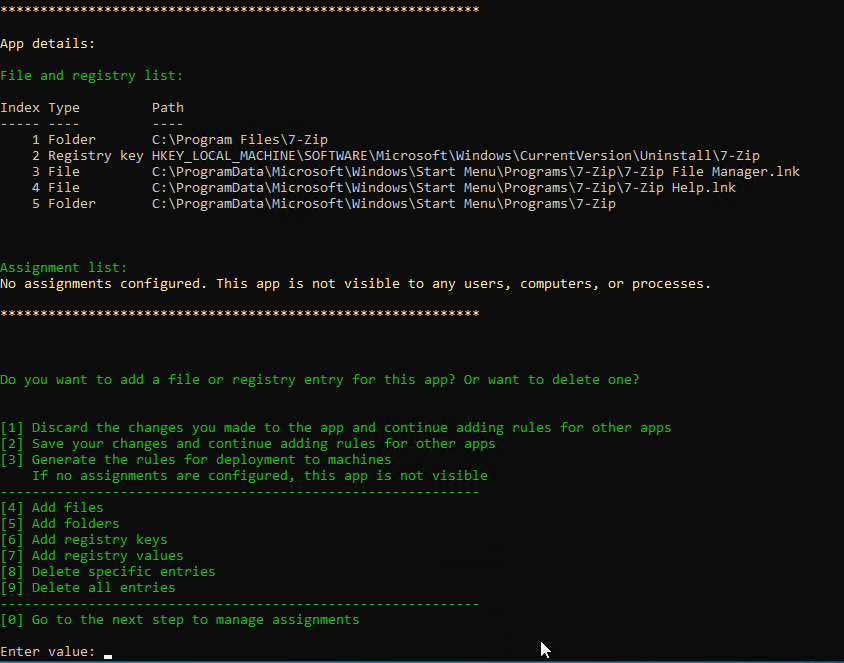The width and height of the screenshot is (844, 663).
Task: Click the HKEY_LOCAL_MACHINE Uninstall registry key path
Action: [x=455, y=156]
